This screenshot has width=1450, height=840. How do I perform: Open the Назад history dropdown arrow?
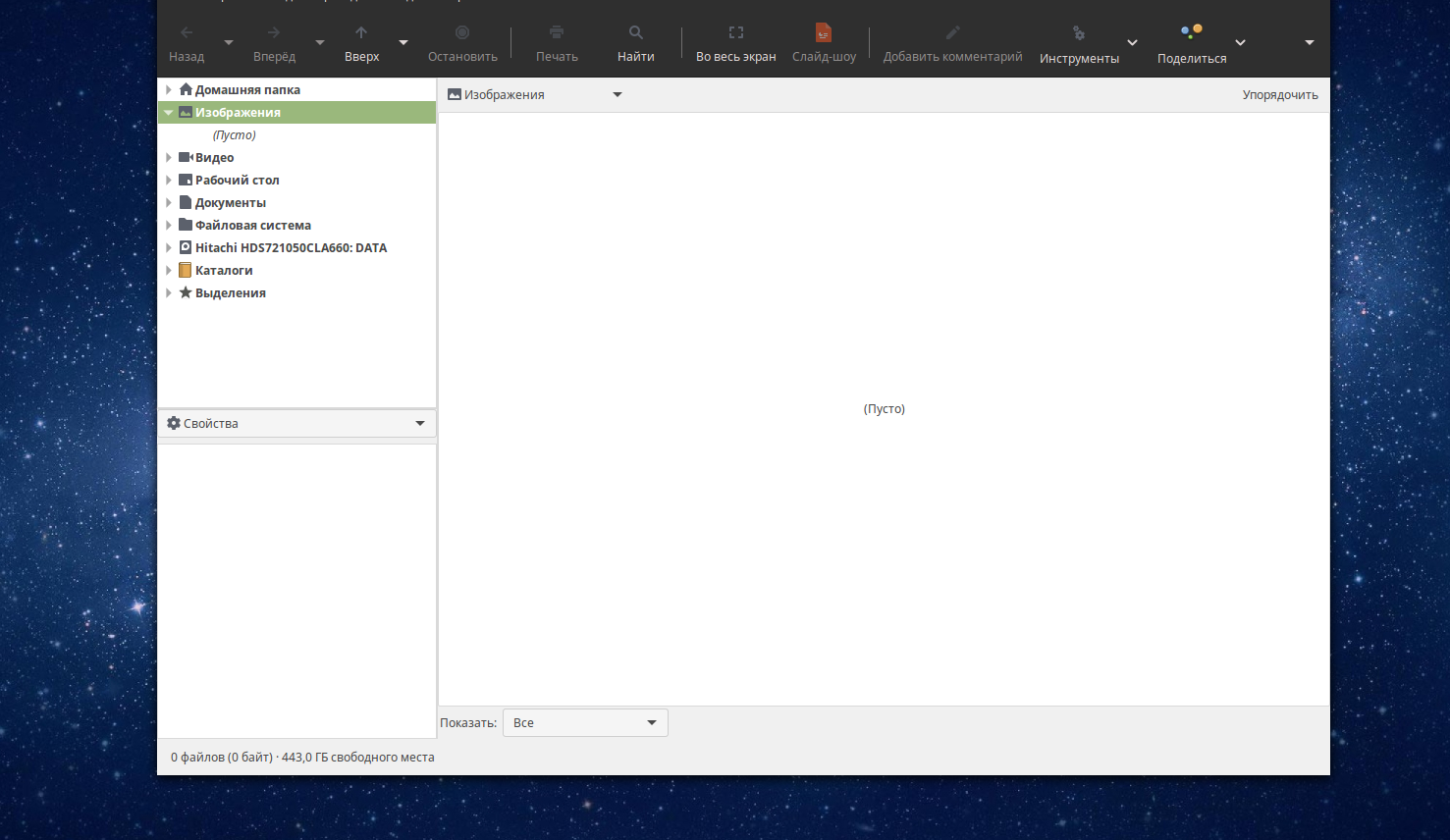[x=229, y=43]
